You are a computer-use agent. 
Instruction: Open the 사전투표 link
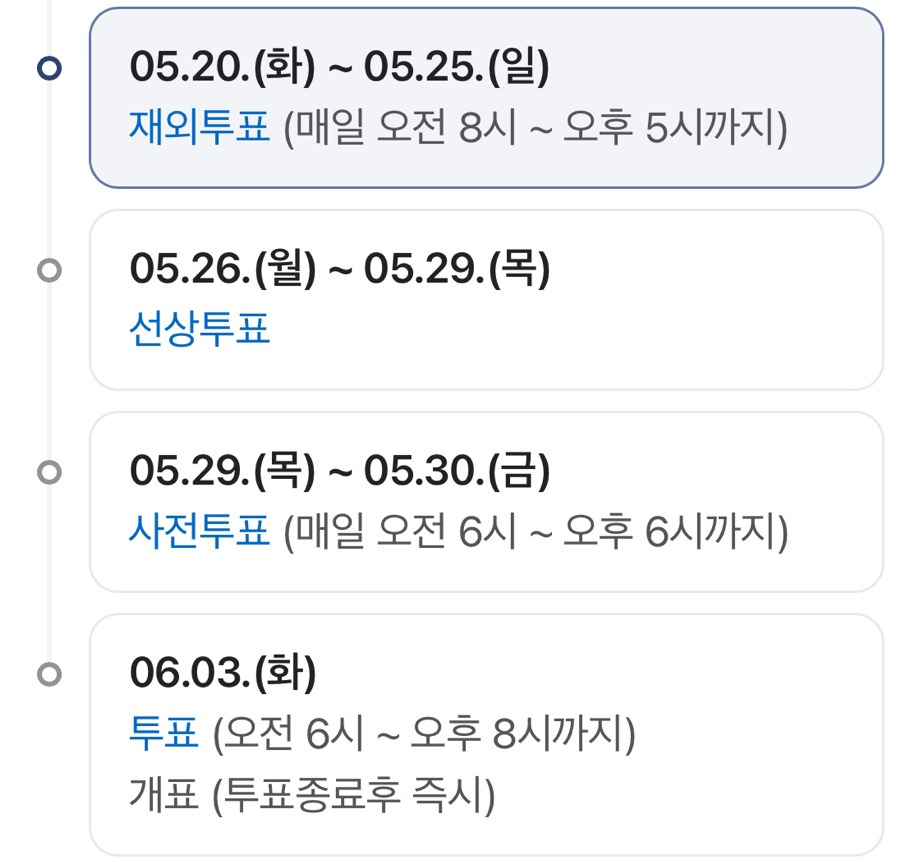pos(199,531)
